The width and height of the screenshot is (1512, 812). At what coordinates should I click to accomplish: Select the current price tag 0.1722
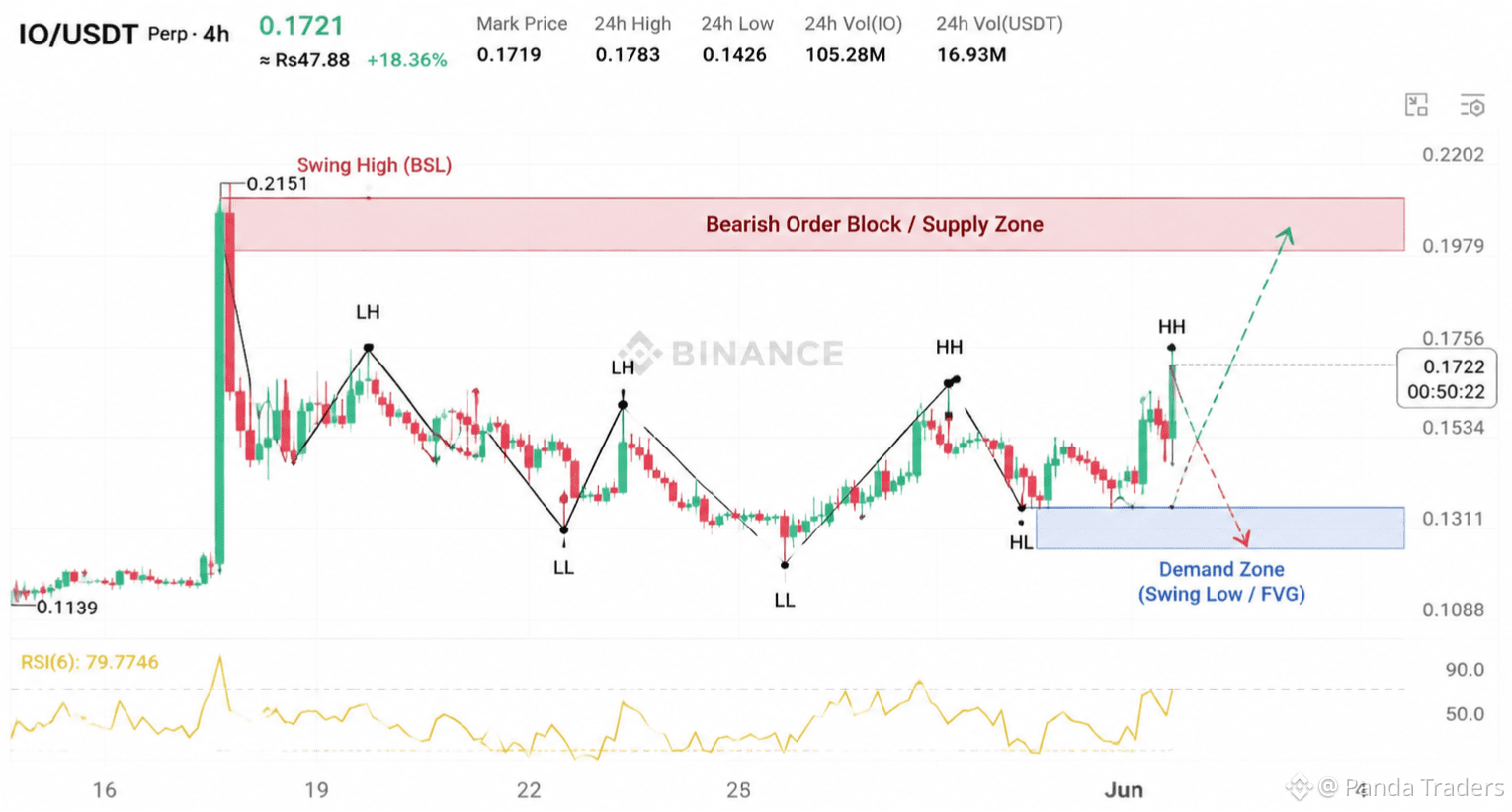coord(1454,366)
